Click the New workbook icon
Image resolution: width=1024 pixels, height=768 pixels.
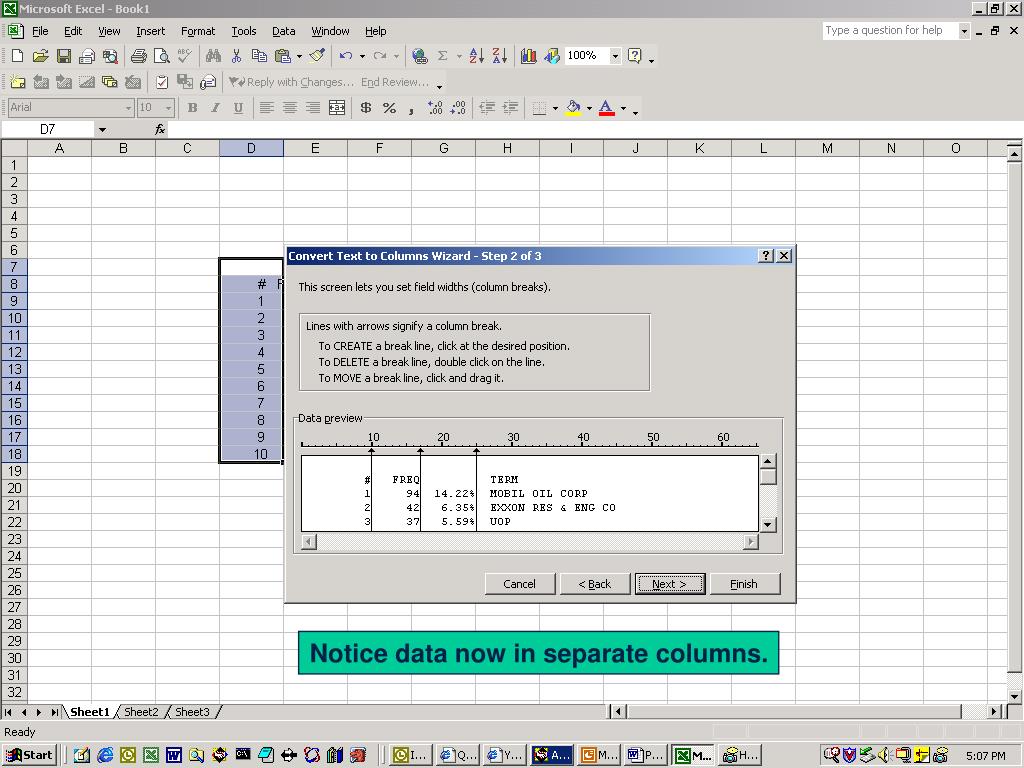[18, 56]
